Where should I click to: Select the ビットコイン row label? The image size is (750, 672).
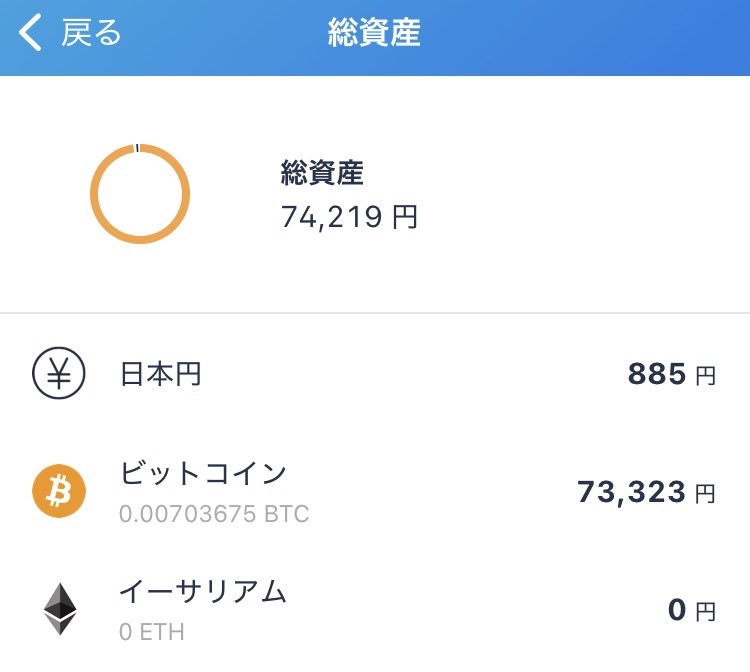(203, 473)
